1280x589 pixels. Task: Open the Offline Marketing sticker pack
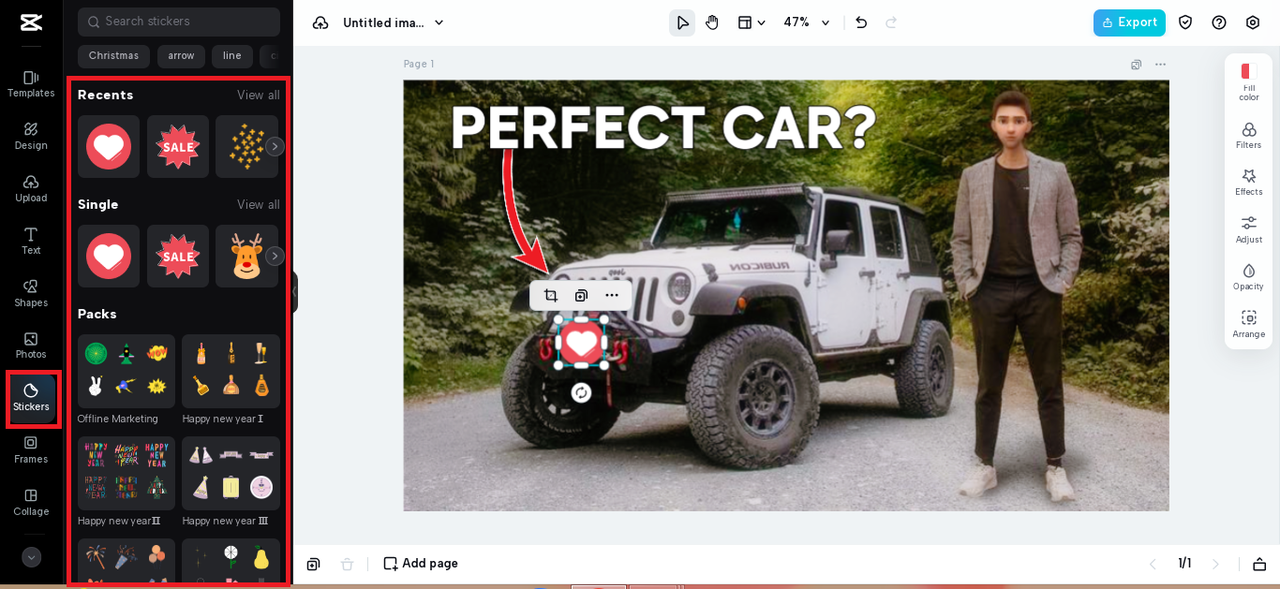(x=126, y=371)
